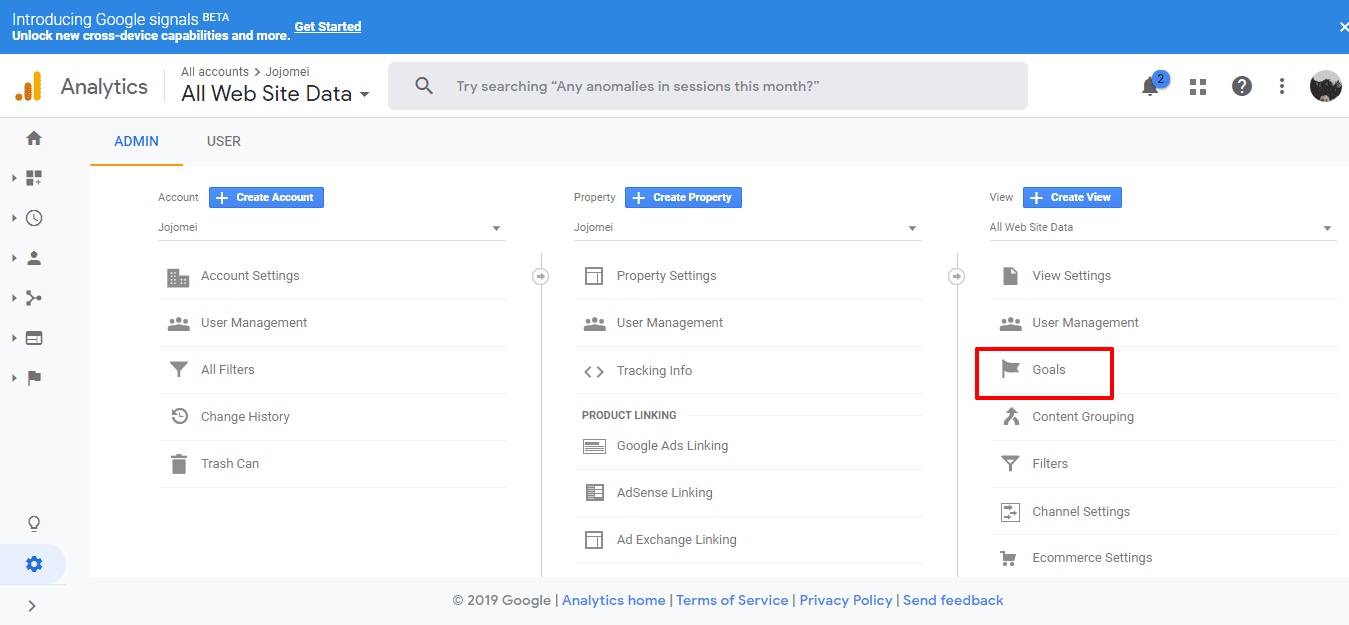
Task: Switch to the USER tab
Action: coord(224,141)
